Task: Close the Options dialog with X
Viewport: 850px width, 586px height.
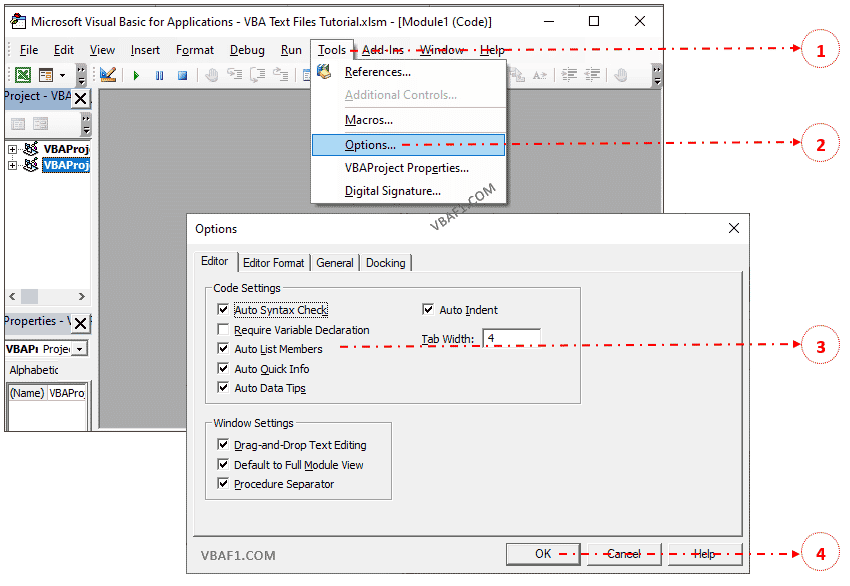Action: point(733,228)
